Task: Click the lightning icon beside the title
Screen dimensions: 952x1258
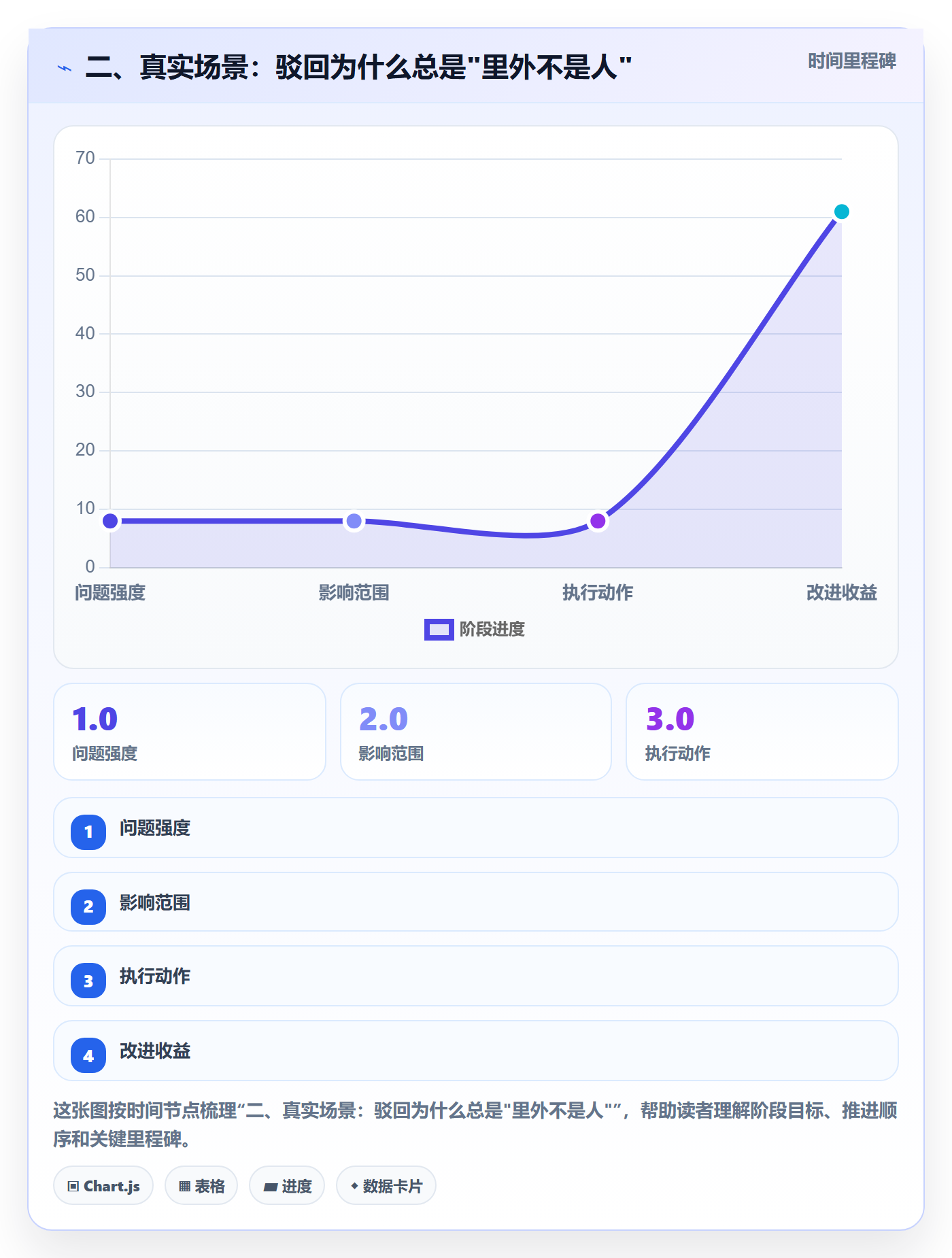Action: coord(65,68)
